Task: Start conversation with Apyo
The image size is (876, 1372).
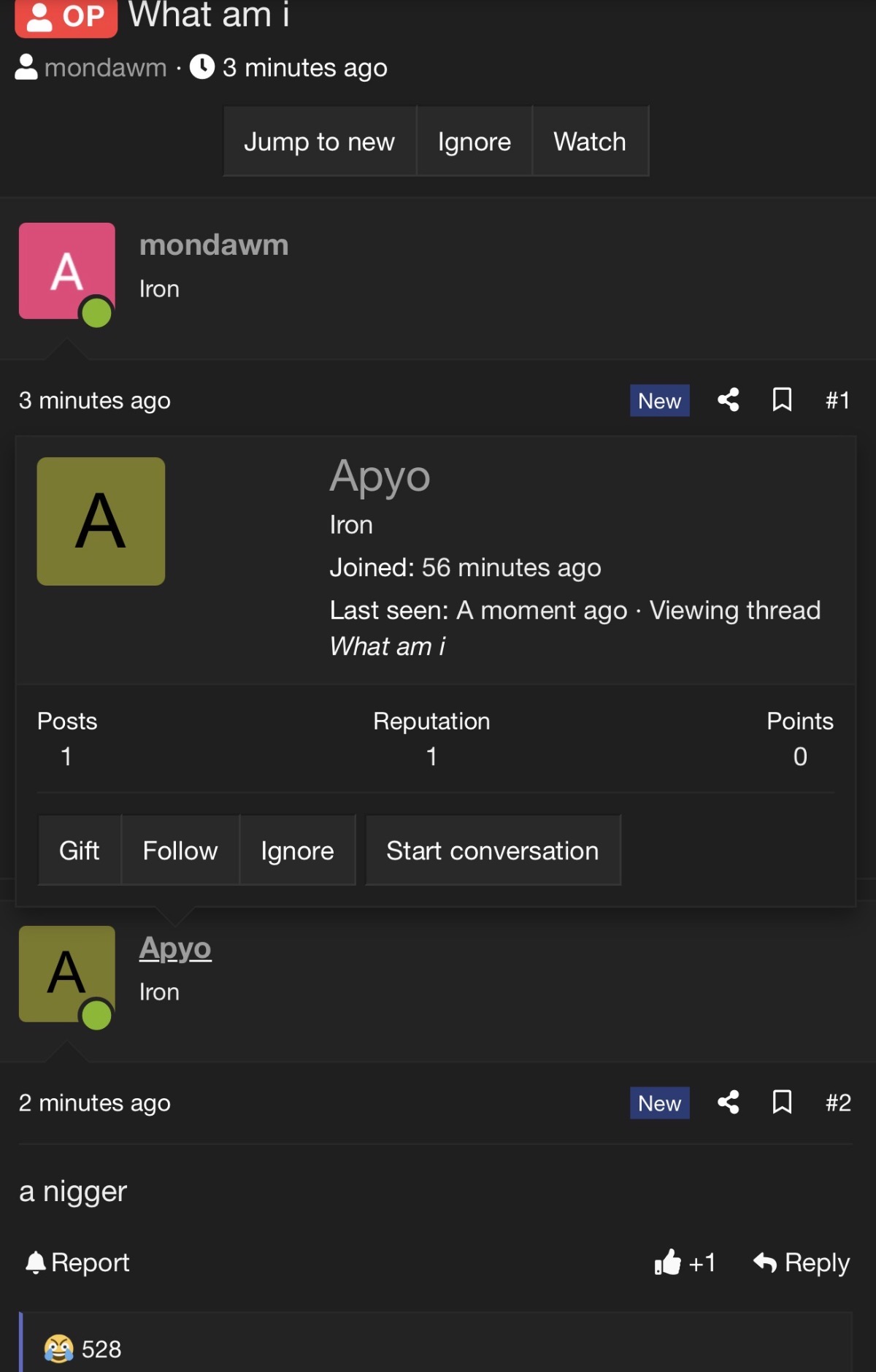Action: [x=492, y=851]
